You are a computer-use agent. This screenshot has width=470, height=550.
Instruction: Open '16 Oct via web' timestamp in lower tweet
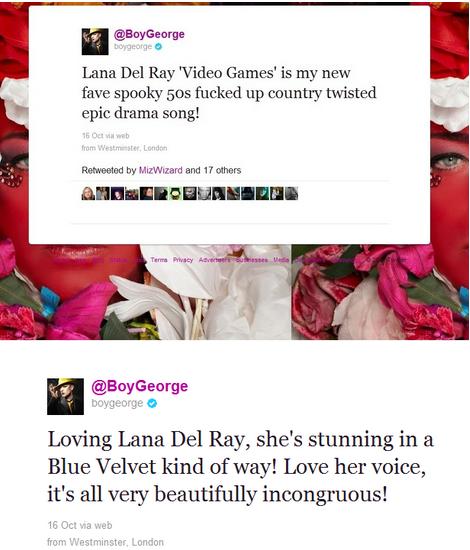[x=80, y=525]
